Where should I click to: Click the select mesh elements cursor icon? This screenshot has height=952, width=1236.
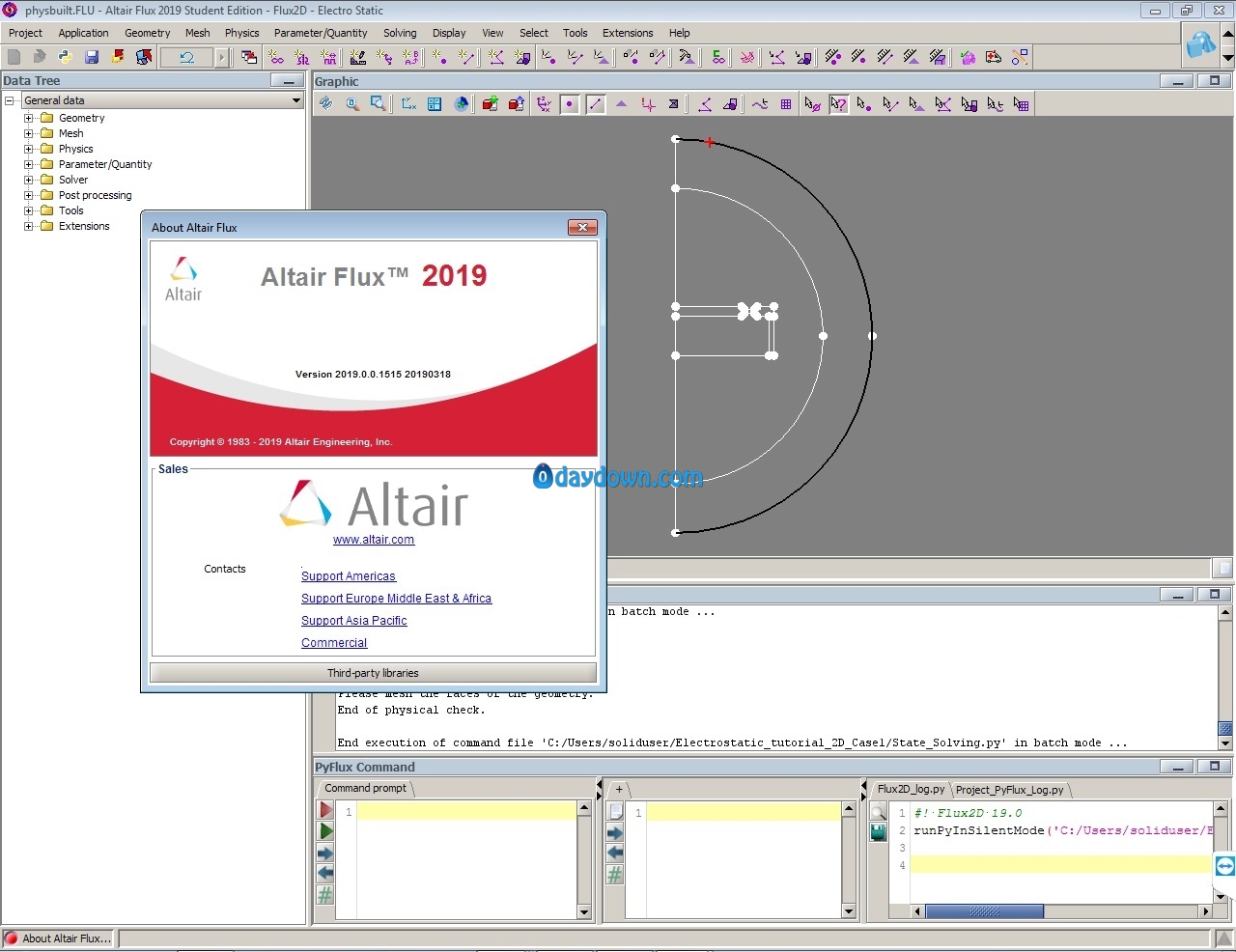(x=1021, y=104)
